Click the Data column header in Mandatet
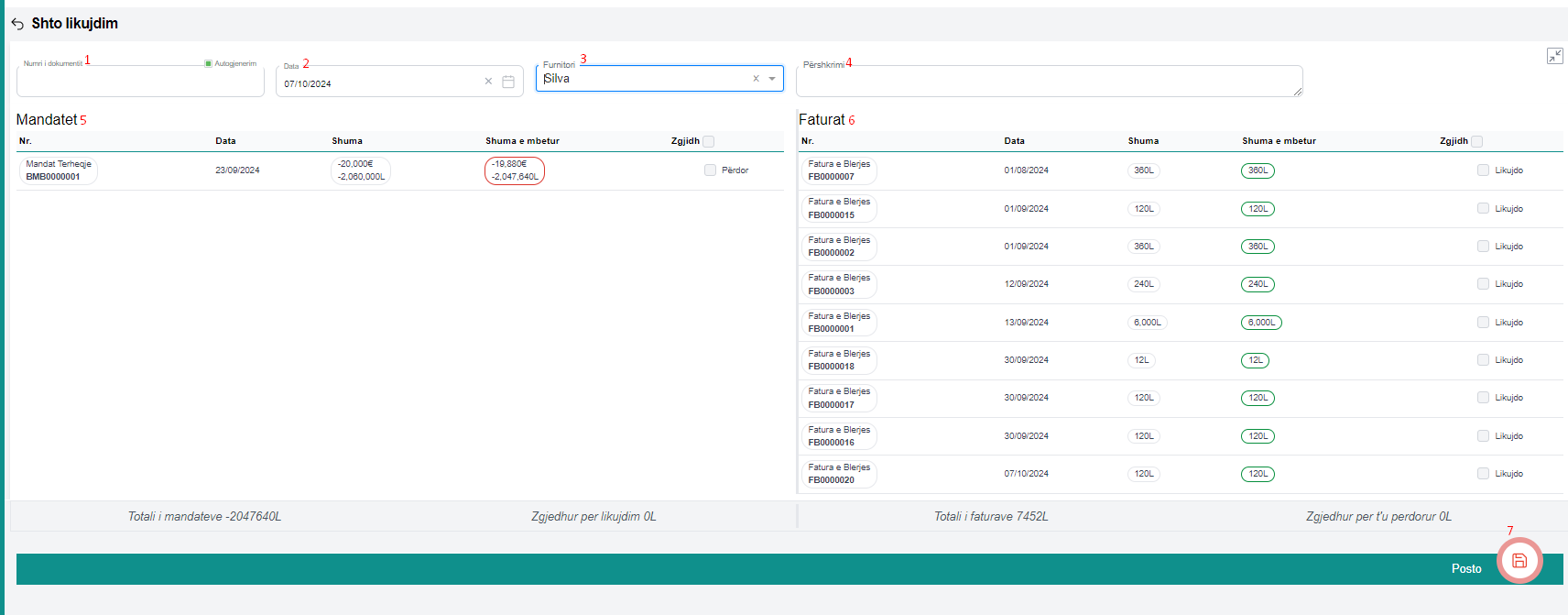Screen dimensions: 1568x615 [x=225, y=141]
